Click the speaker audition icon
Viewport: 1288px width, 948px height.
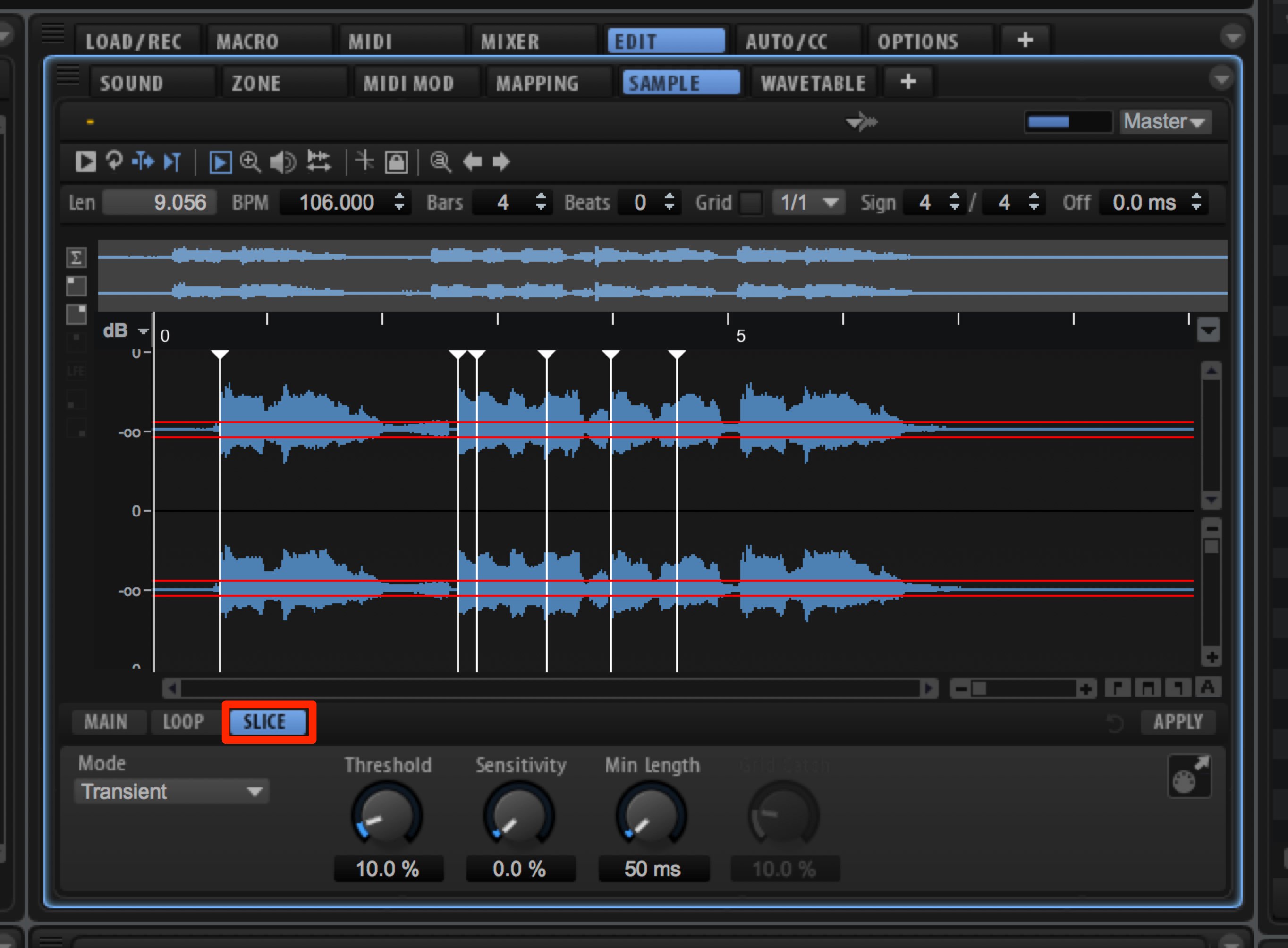pyautogui.click(x=283, y=162)
